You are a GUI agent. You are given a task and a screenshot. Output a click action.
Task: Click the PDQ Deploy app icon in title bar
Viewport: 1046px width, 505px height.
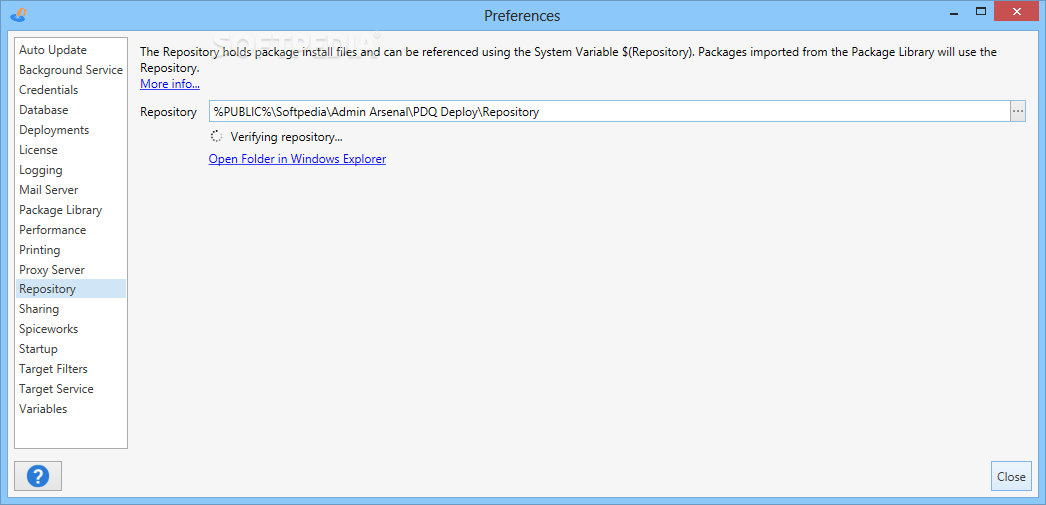(x=21, y=13)
